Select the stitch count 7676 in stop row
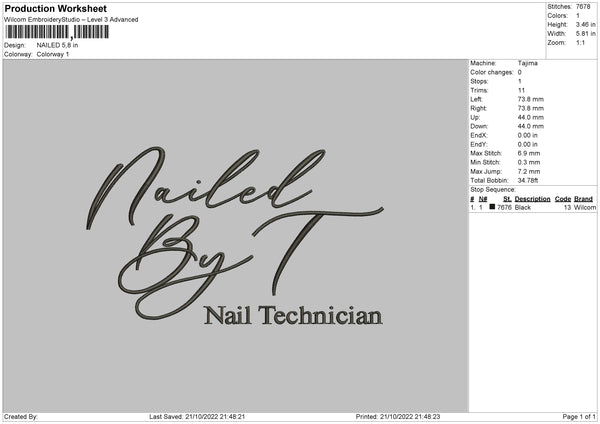 pos(504,207)
